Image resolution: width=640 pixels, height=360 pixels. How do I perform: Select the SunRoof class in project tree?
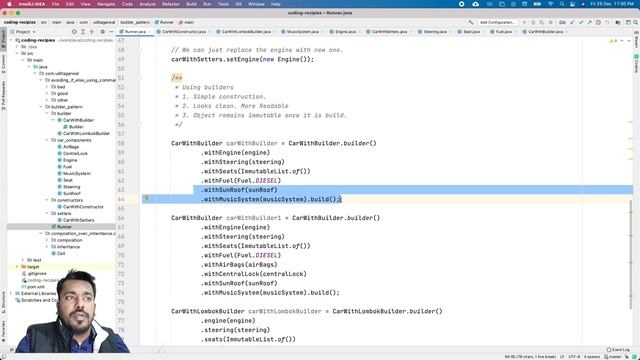click(72, 193)
